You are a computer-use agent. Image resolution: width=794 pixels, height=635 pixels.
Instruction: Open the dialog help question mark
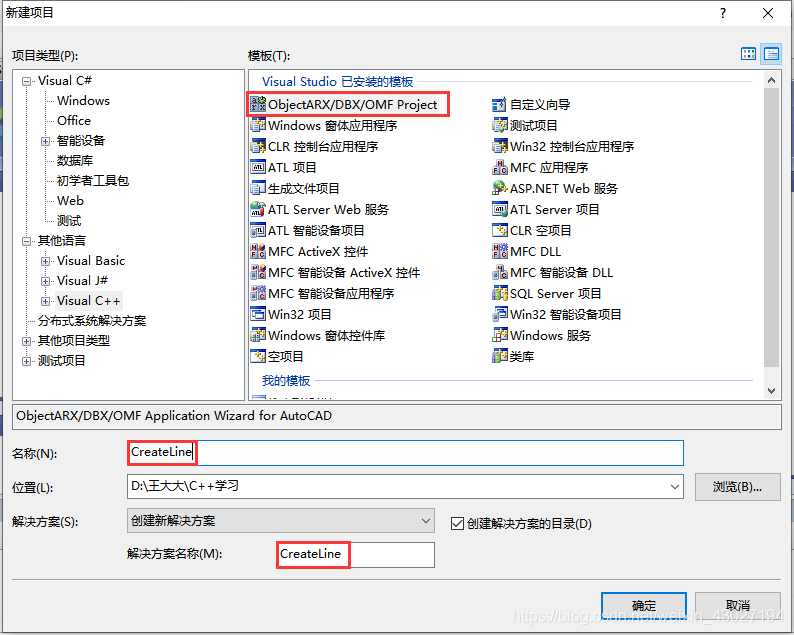click(x=723, y=13)
